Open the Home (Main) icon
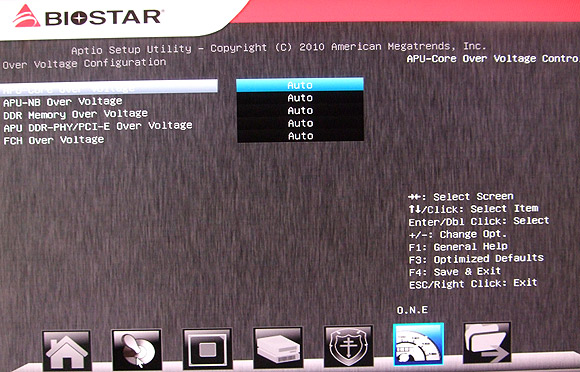580x372 pixels. 67,350
